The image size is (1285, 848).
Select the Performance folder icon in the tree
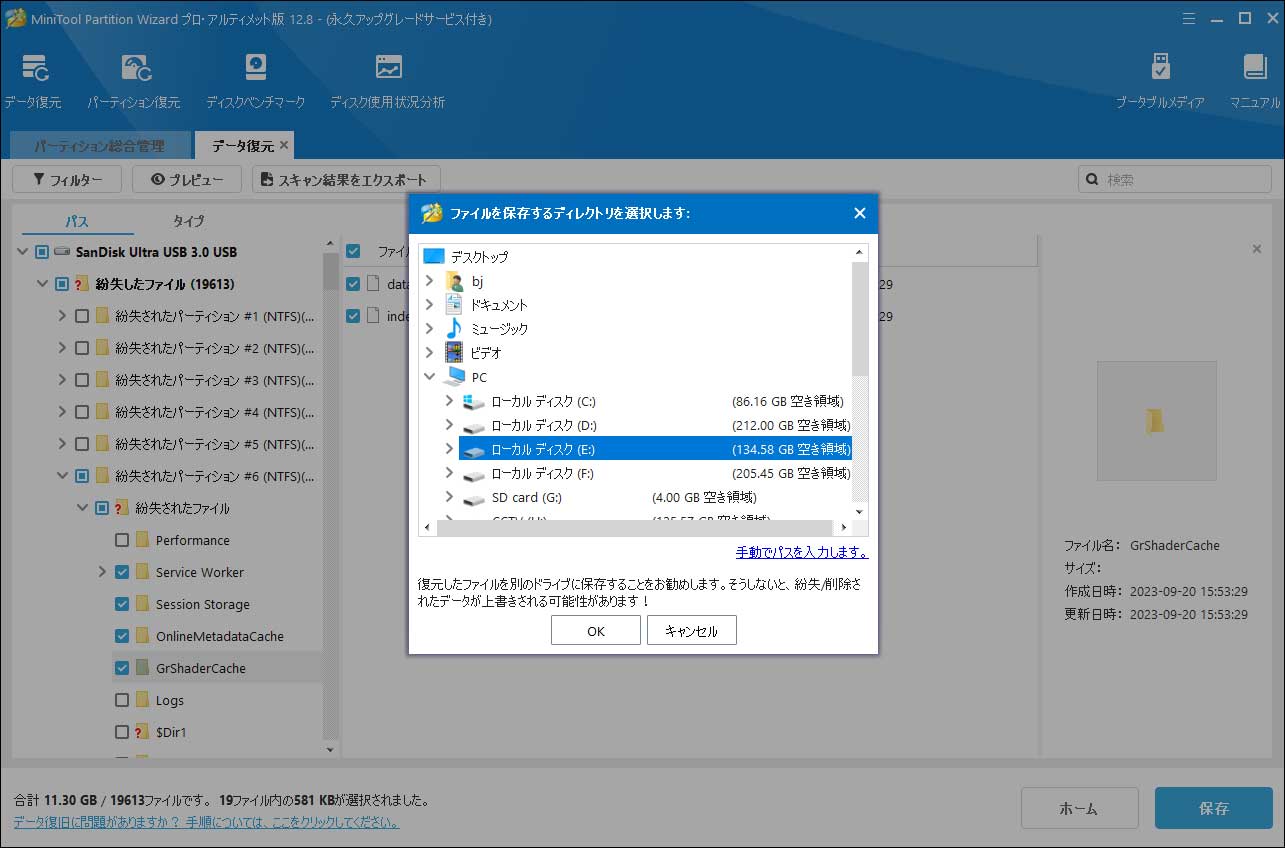pos(143,540)
